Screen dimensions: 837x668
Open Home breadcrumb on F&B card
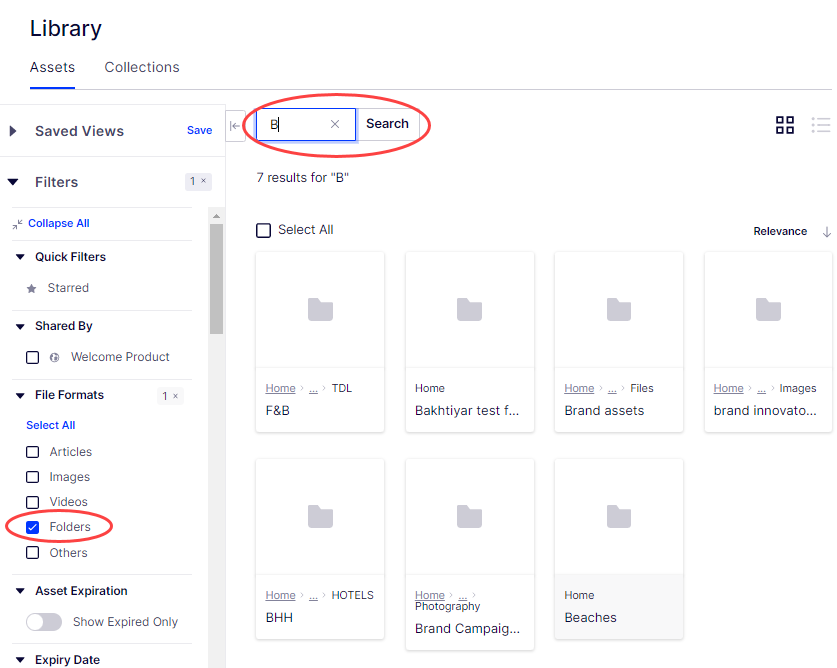point(280,388)
